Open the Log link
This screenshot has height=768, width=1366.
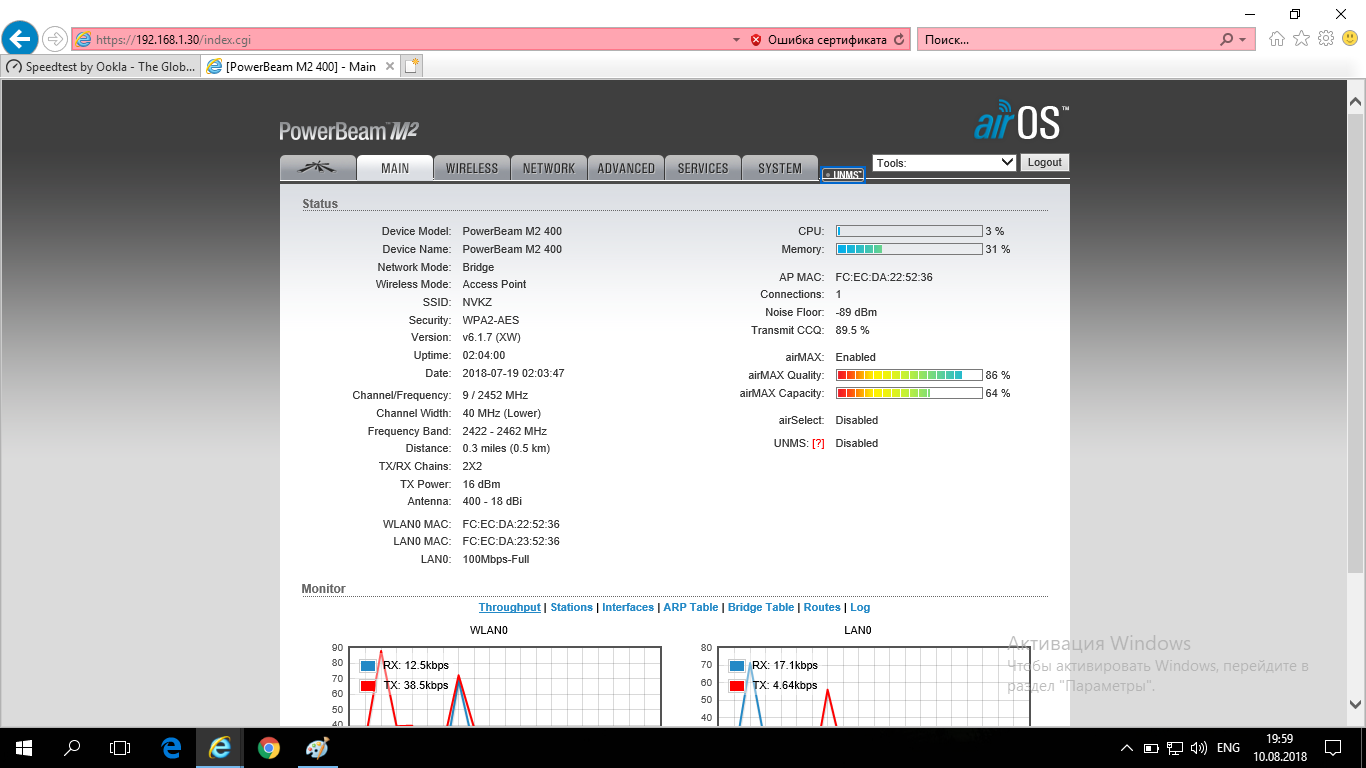tap(860, 607)
